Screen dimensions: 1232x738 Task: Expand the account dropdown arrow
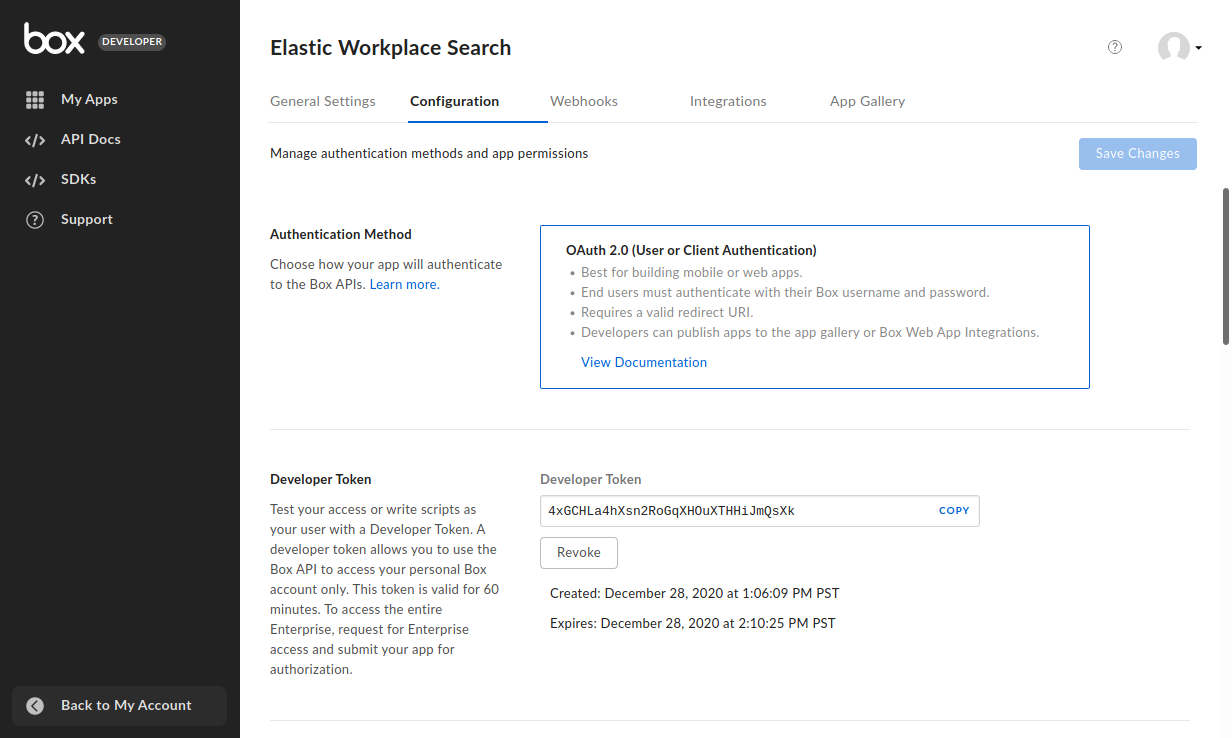[1198, 47]
